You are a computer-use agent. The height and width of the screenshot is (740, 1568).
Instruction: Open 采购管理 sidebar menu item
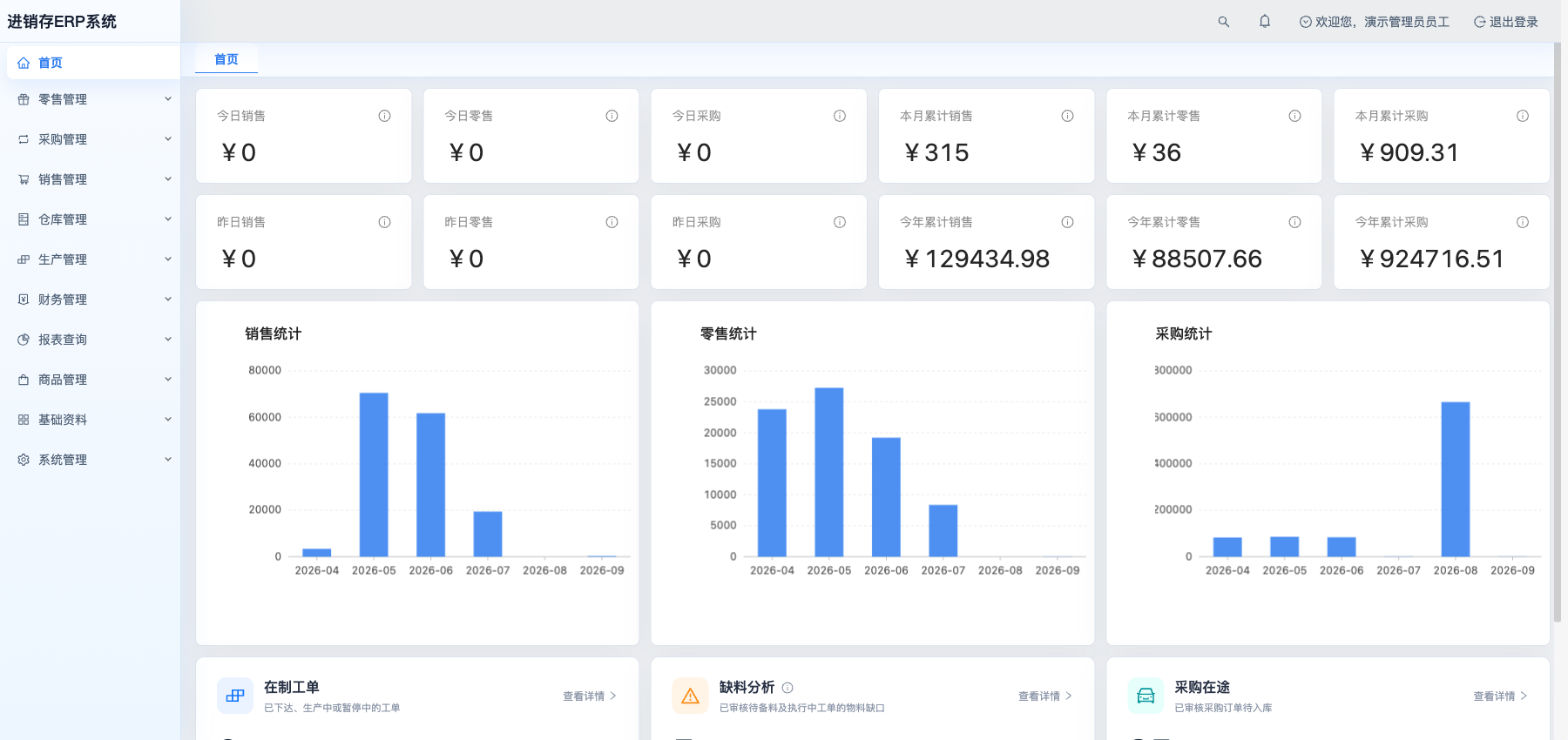[93, 139]
